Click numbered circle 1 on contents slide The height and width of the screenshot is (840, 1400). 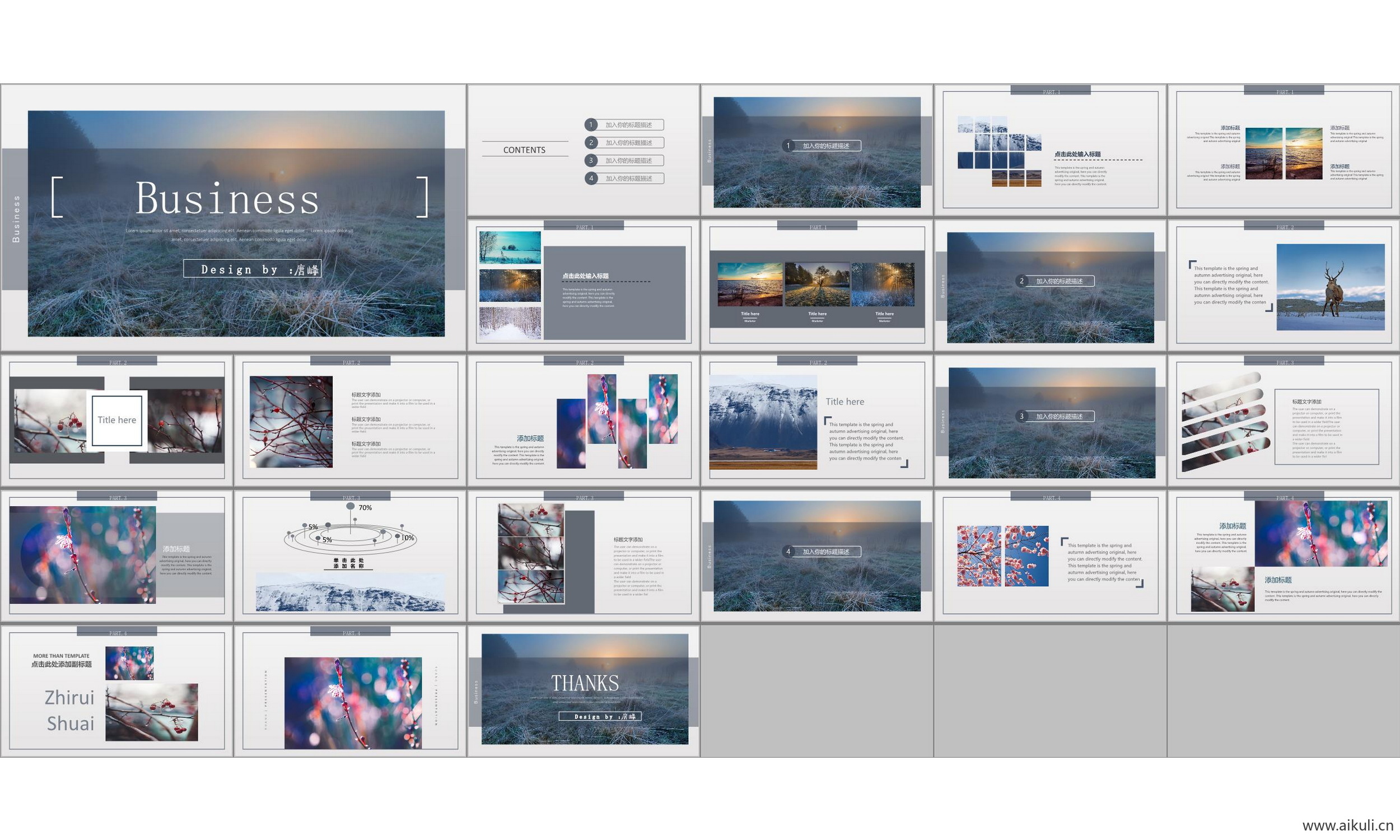point(591,124)
